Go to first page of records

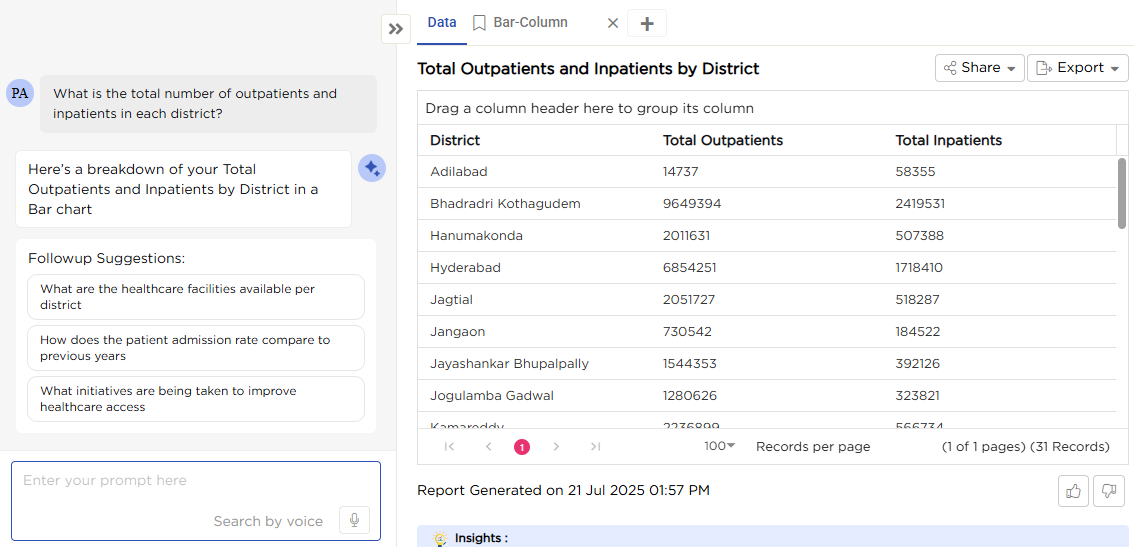point(449,447)
